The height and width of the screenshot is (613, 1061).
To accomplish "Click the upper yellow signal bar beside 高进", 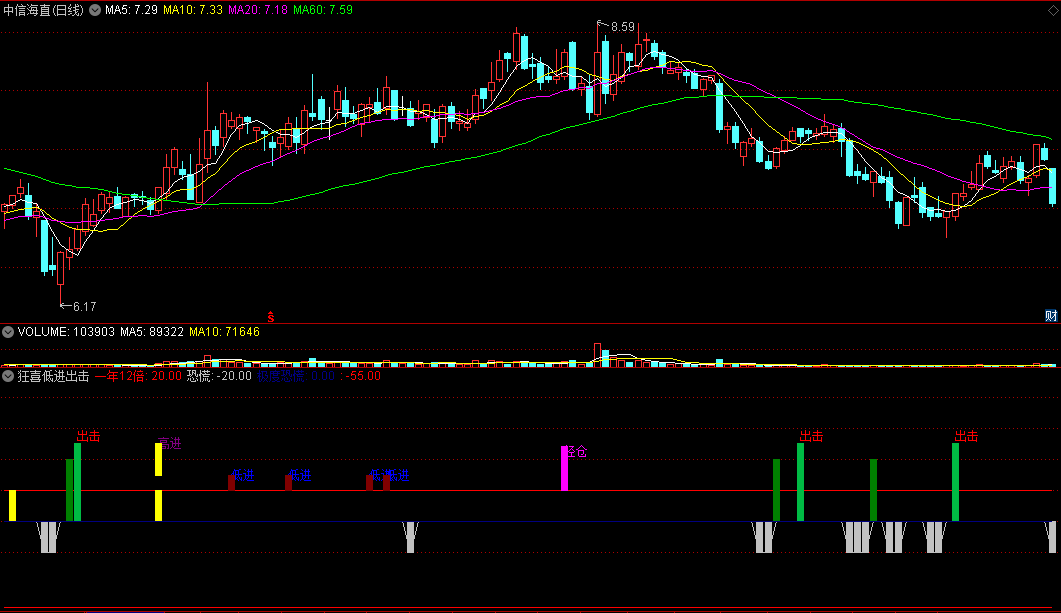I will coord(158,459).
